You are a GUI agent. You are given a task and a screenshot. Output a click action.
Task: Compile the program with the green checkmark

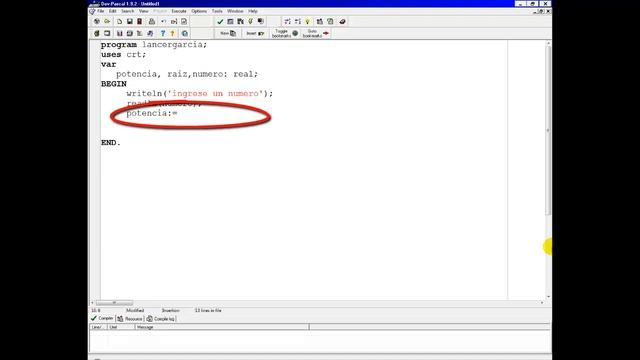point(220,21)
